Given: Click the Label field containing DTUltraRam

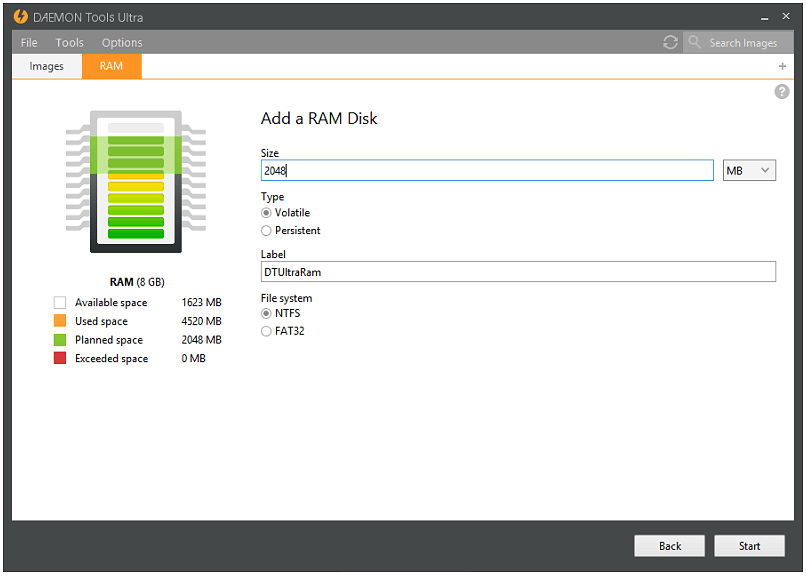Looking at the screenshot, I should pos(518,272).
